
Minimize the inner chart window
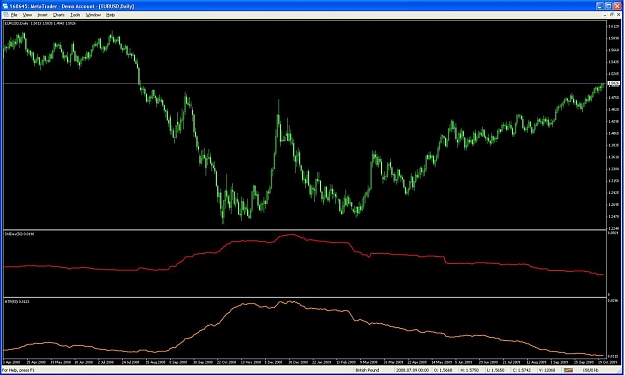(x=605, y=15)
